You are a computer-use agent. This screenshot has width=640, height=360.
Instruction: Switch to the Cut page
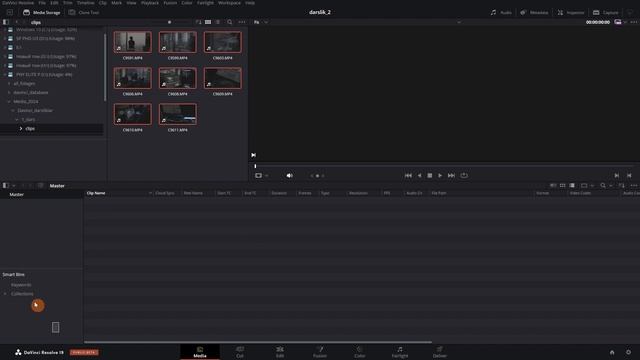240,352
